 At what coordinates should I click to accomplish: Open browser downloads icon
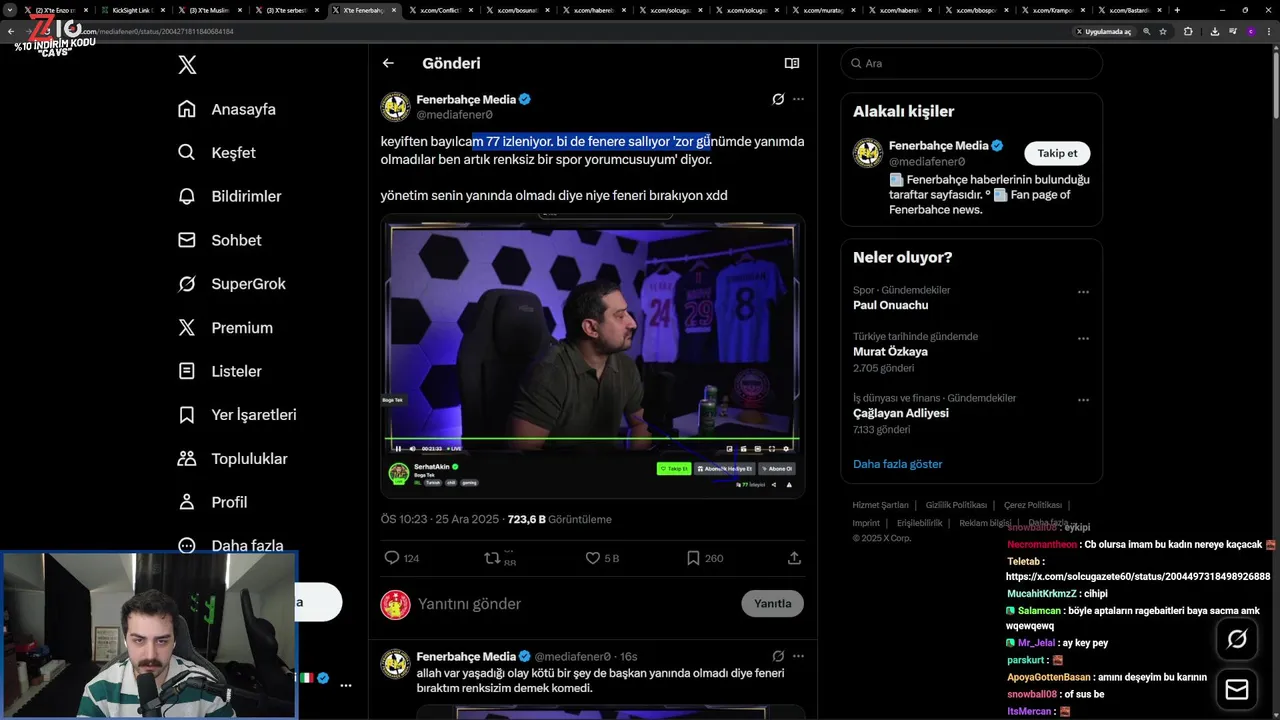coord(1215,31)
